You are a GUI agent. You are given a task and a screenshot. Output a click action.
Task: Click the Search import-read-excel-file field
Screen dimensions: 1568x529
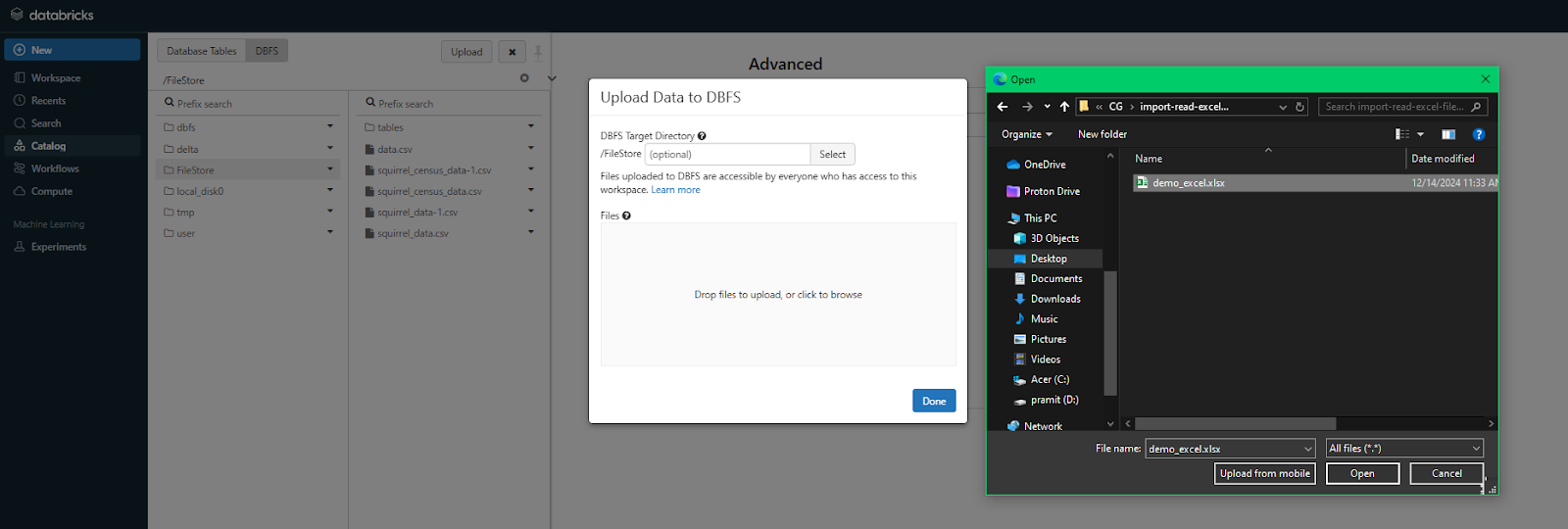point(1402,107)
